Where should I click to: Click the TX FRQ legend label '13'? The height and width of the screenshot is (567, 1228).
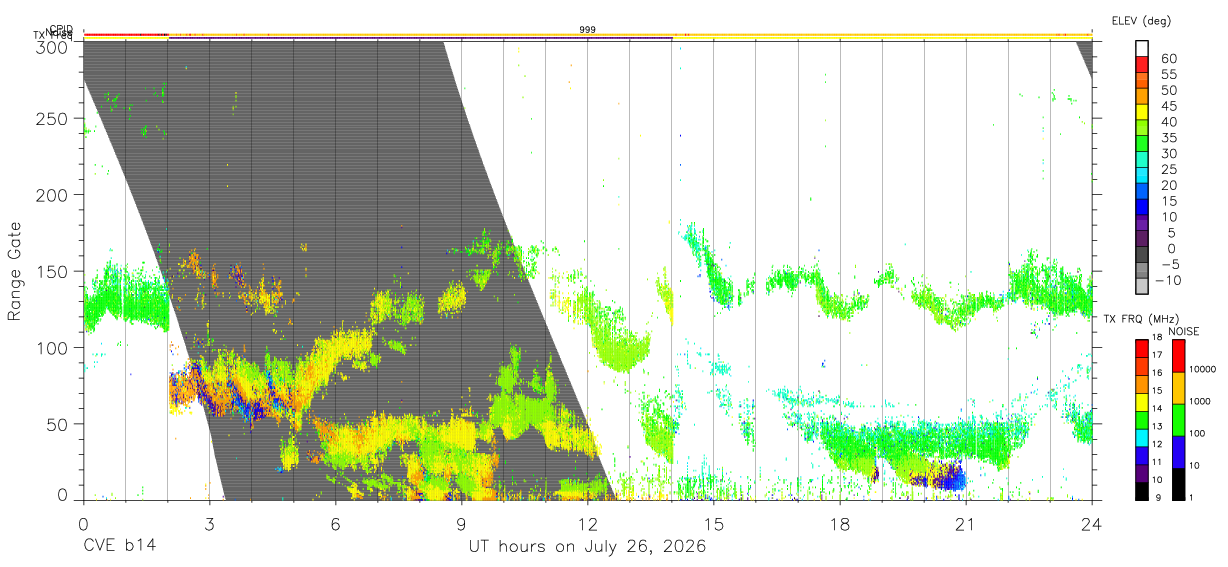[1156, 427]
